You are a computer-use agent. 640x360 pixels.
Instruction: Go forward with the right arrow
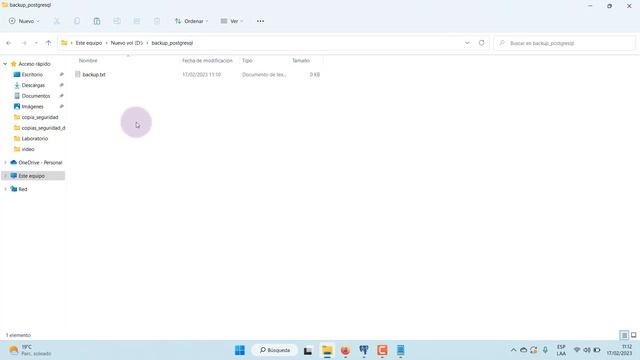coord(24,43)
